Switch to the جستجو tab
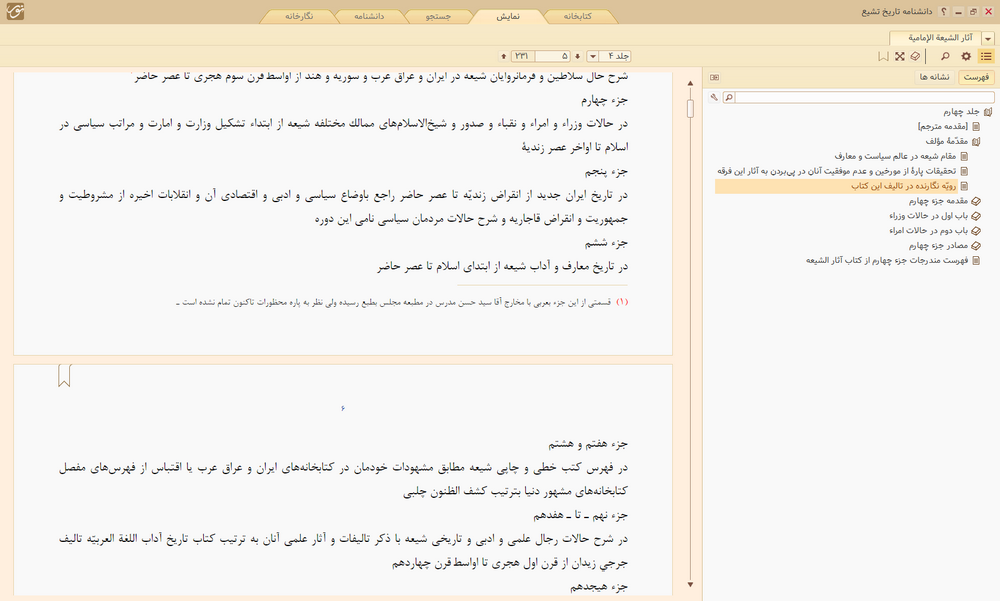 coord(439,17)
